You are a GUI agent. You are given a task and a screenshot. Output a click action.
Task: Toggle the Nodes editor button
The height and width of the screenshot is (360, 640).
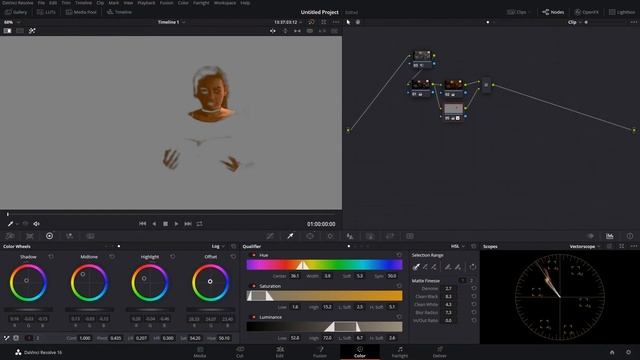[x=553, y=12]
